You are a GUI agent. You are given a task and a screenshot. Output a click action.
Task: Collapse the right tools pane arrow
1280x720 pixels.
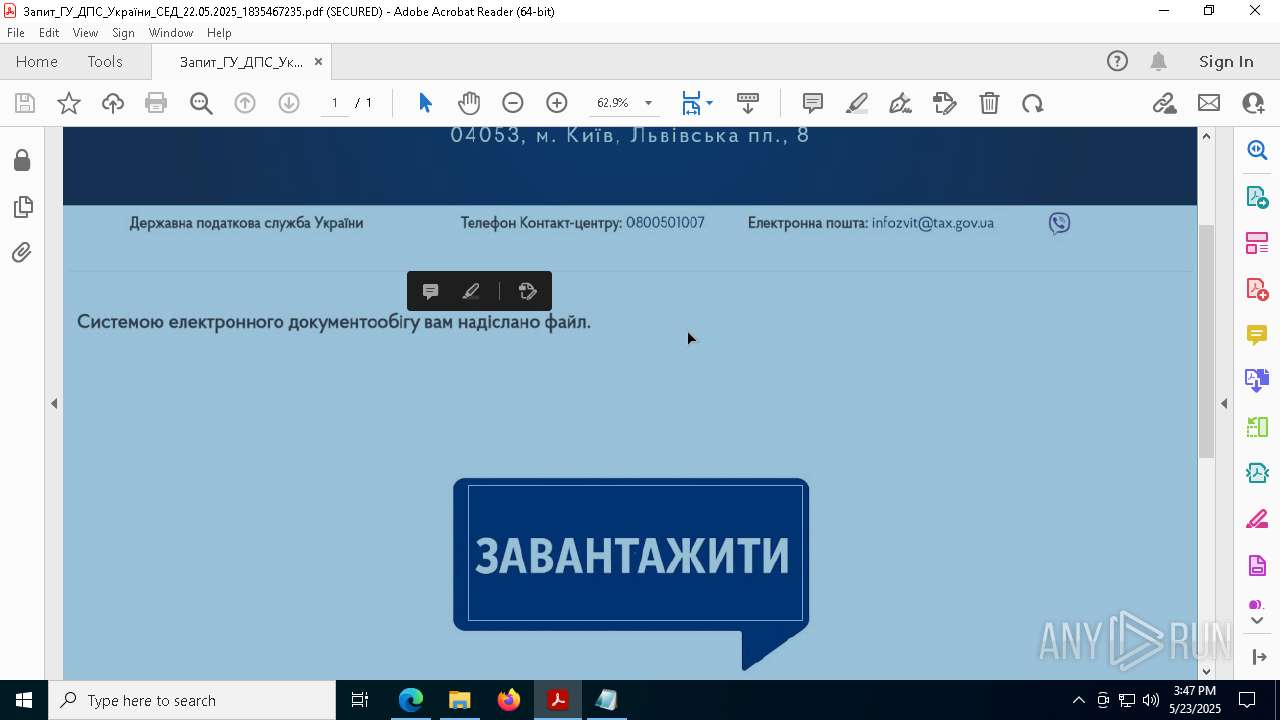pyautogui.click(x=1224, y=403)
